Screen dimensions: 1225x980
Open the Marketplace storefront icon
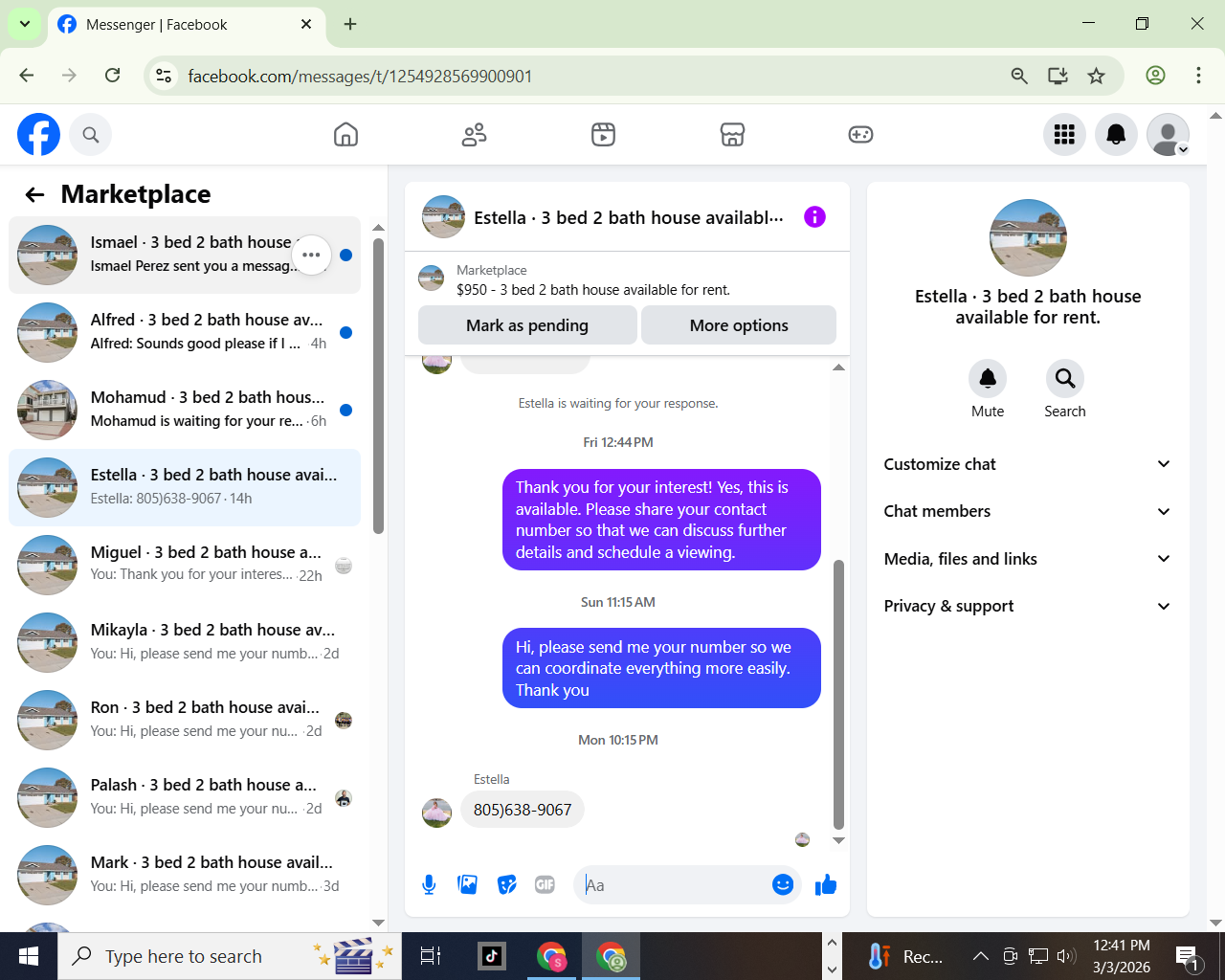coord(732,135)
